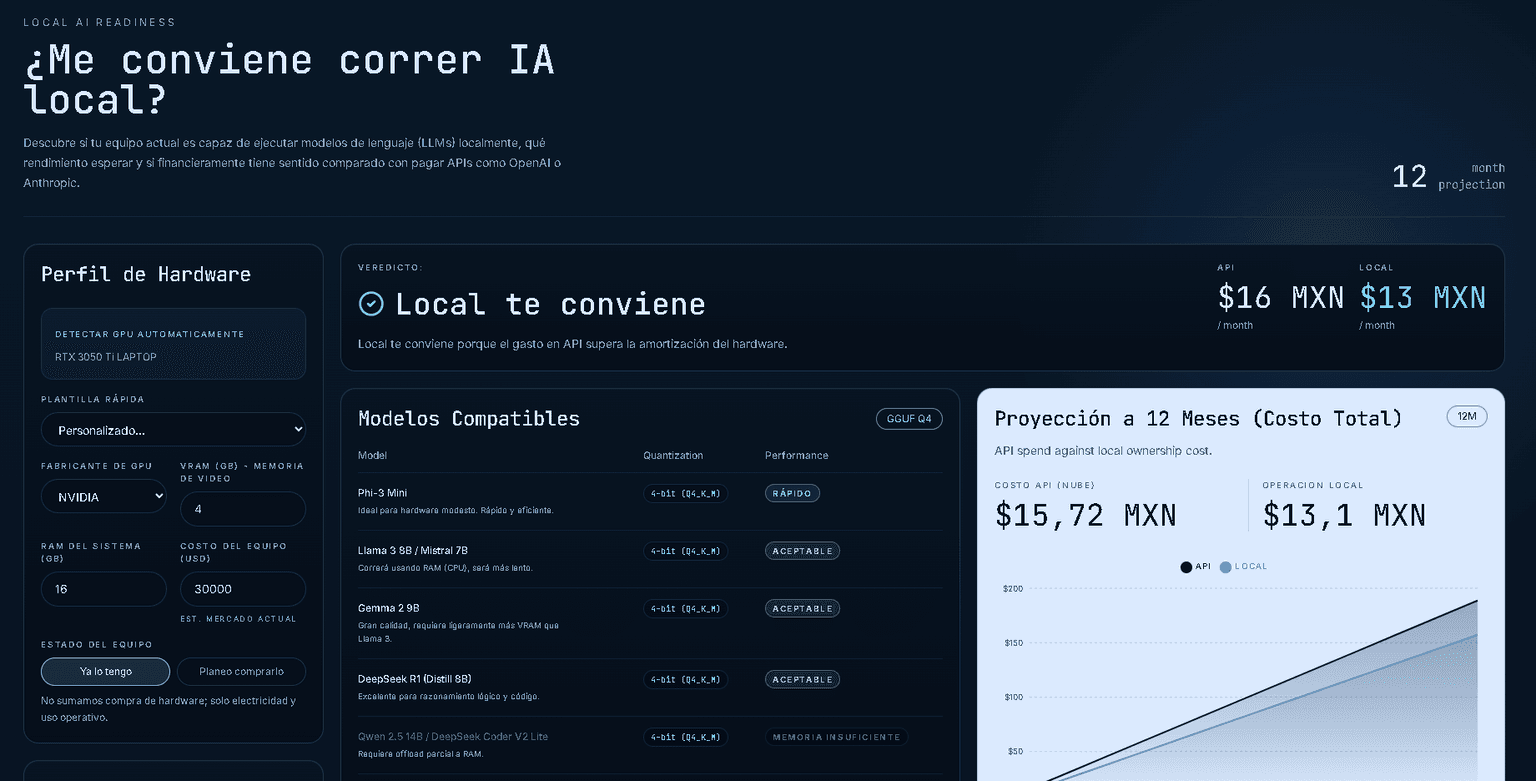Click 4-bit quantization tag for Gemma 2 9B
This screenshot has width=1536, height=781.
pos(685,608)
